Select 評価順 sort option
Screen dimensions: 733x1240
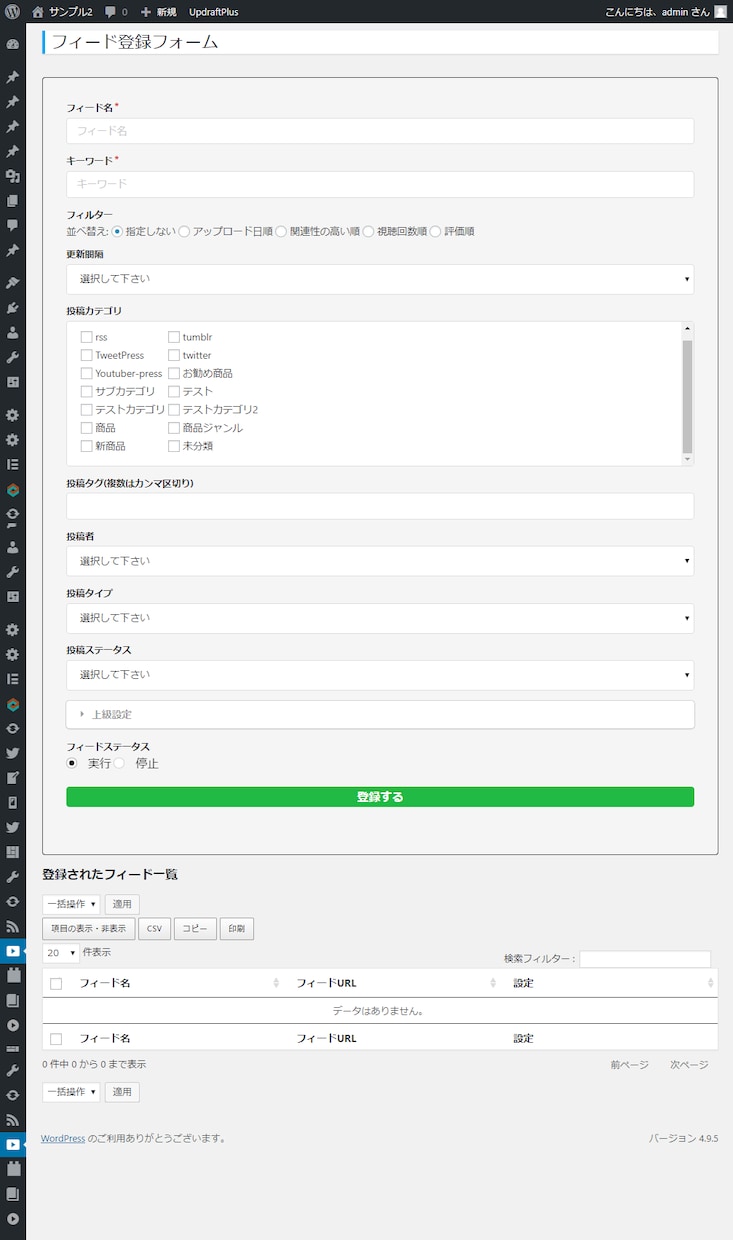pyautogui.click(x=435, y=231)
